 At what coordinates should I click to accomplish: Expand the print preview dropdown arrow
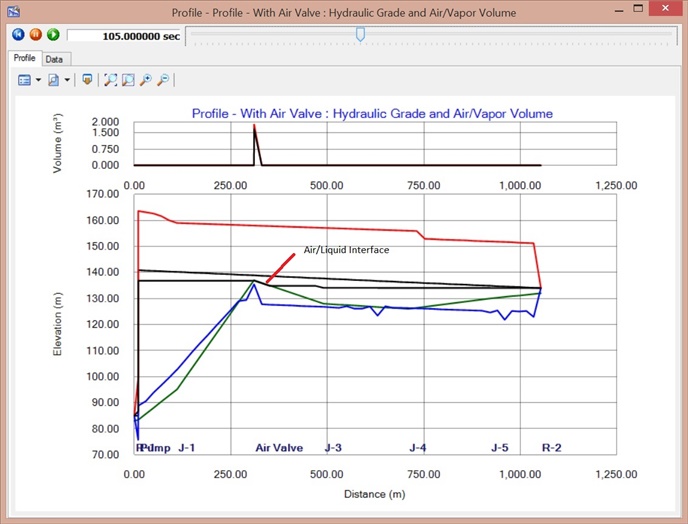67,80
